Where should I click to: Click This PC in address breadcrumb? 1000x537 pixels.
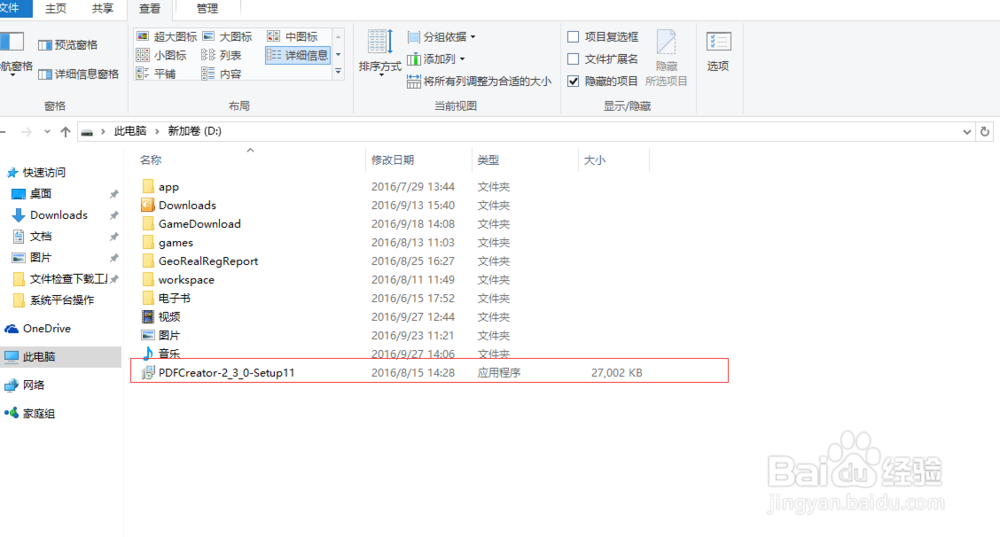click(x=130, y=131)
